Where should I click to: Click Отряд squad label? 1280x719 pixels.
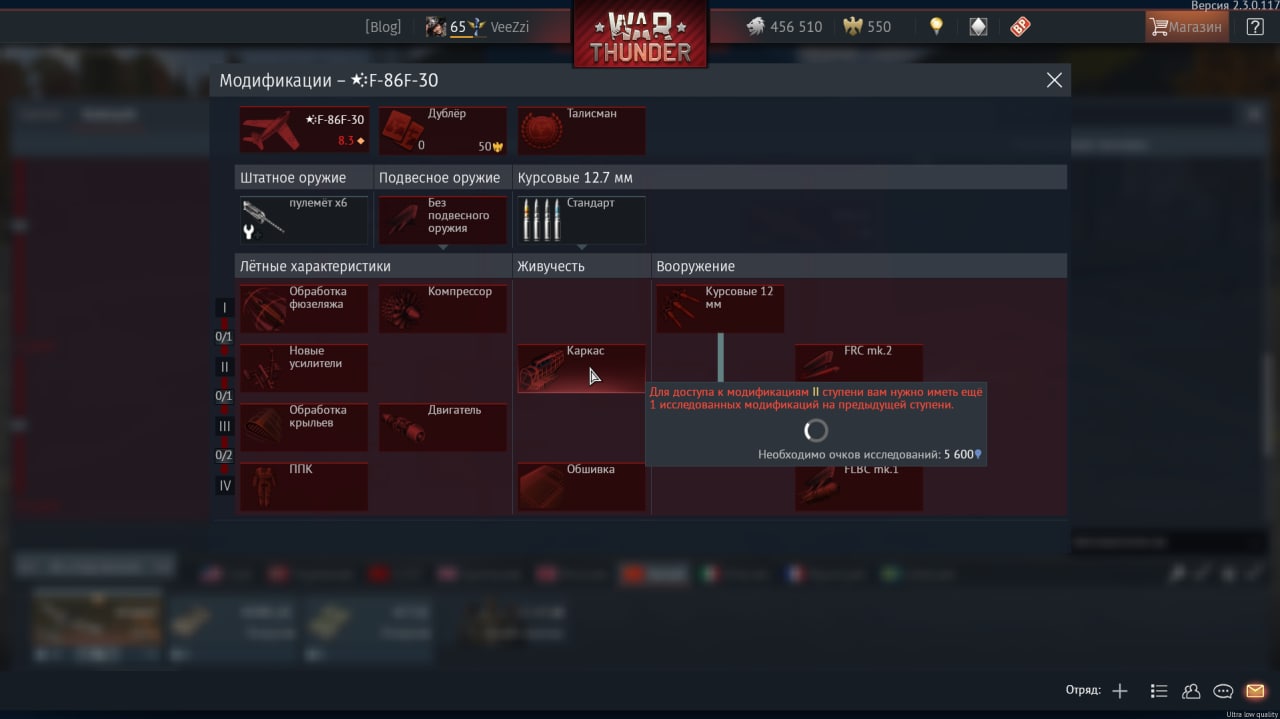pos(1083,691)
